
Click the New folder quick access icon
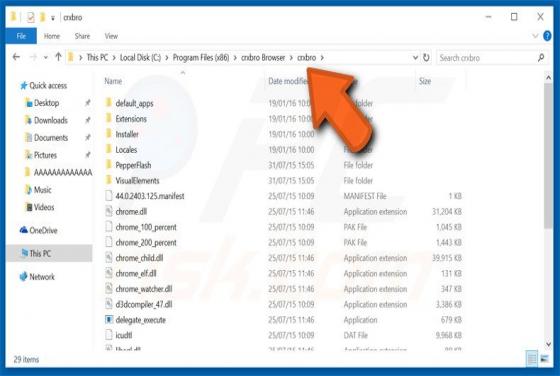click(42, 17)
